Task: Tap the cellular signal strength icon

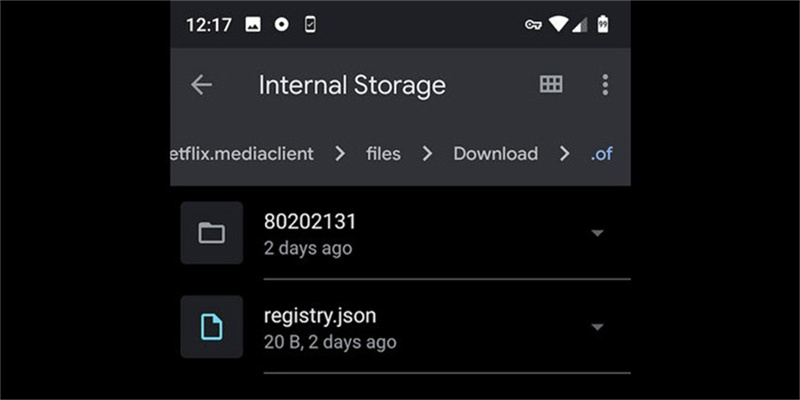Action: [580, 25]
